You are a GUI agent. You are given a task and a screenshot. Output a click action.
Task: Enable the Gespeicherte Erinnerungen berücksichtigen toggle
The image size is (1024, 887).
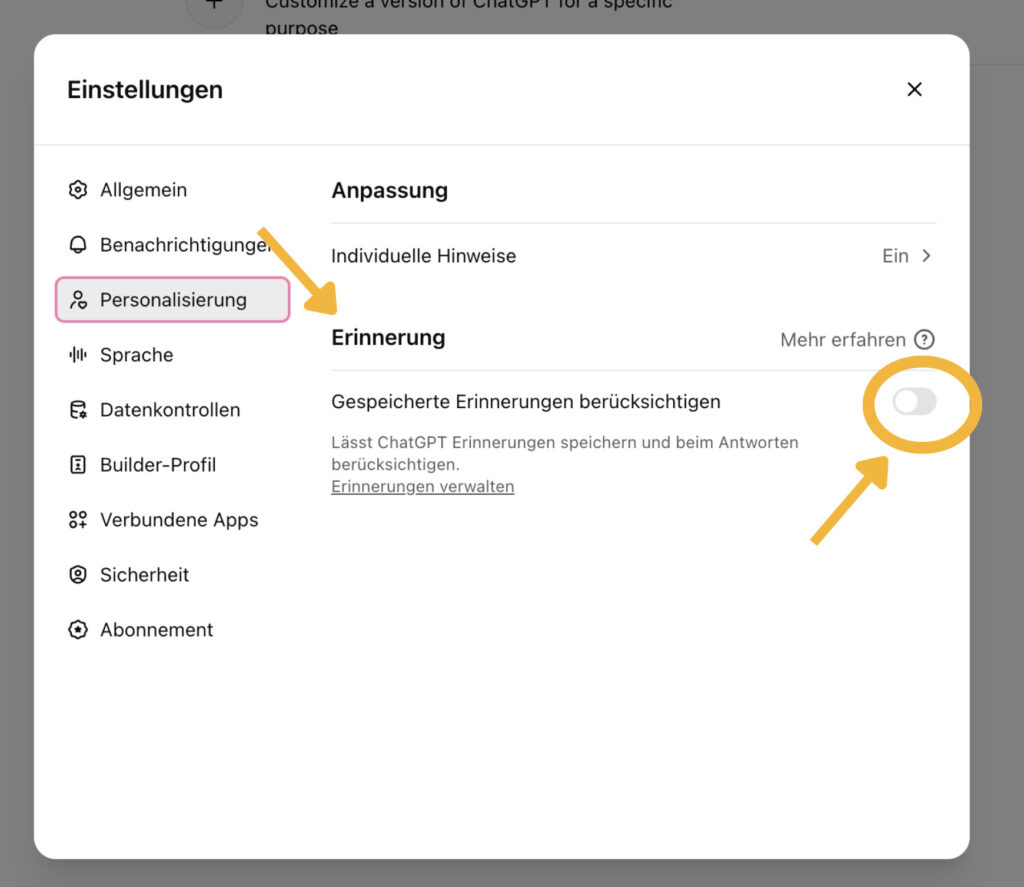point(914,402)
